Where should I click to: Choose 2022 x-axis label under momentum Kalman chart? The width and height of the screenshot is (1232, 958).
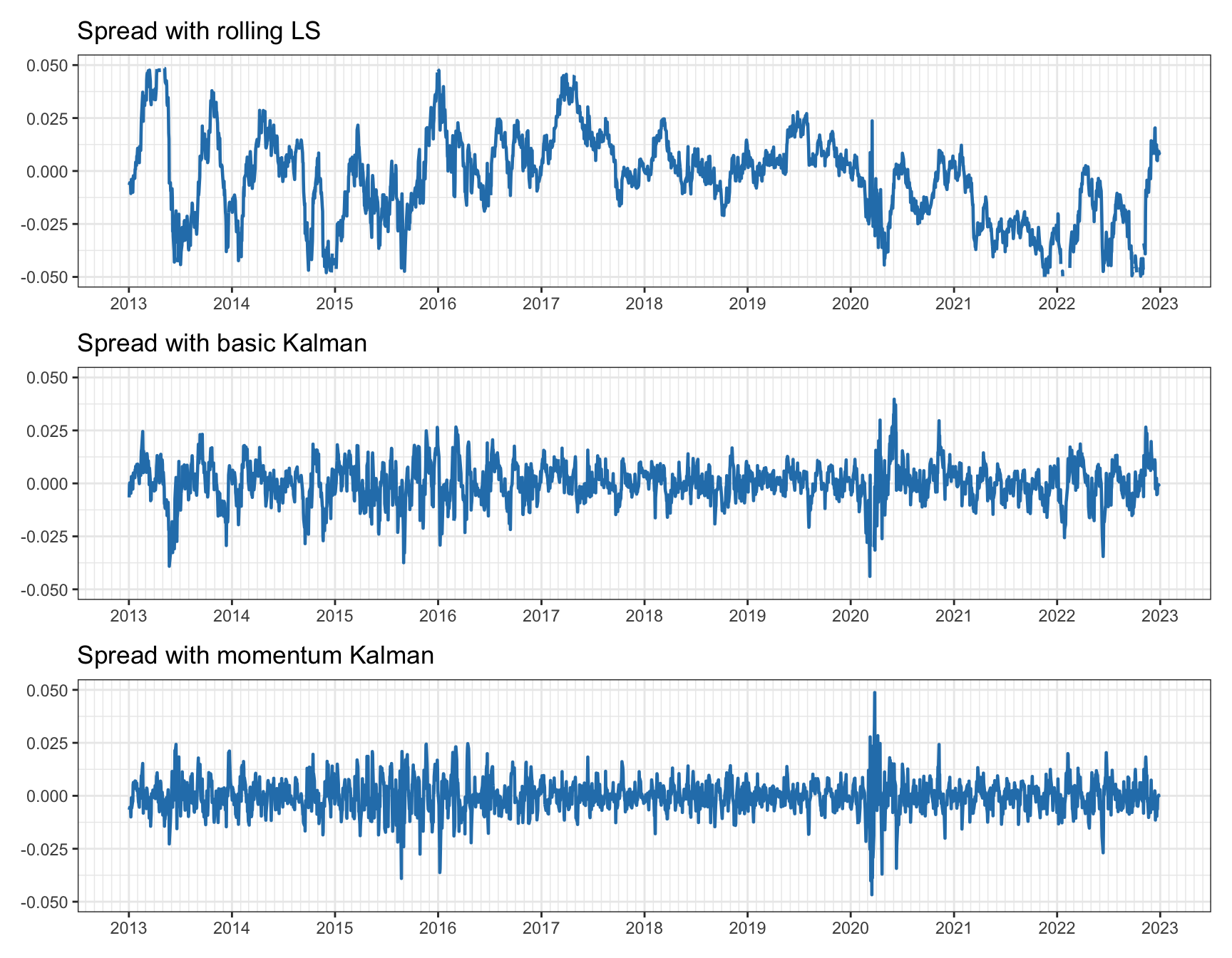point(1057,928)
